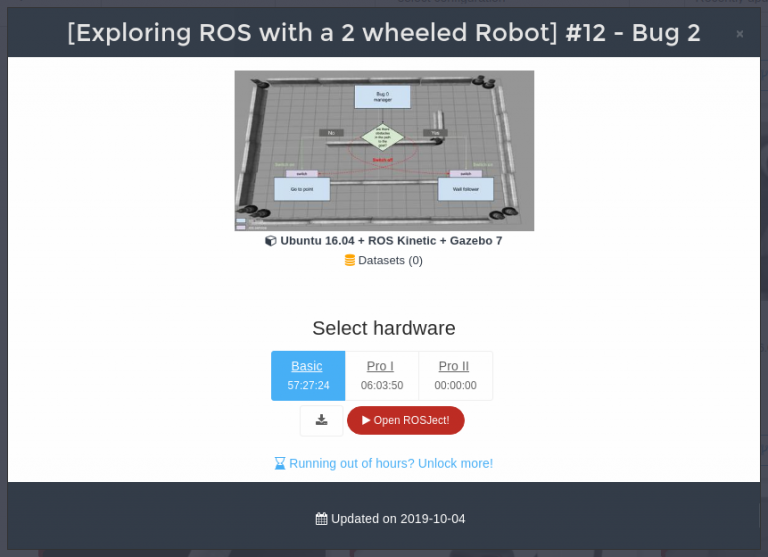Click the Pro II remaining time 00:00:00
The image size is (768, 557).
tap(456, 386)
